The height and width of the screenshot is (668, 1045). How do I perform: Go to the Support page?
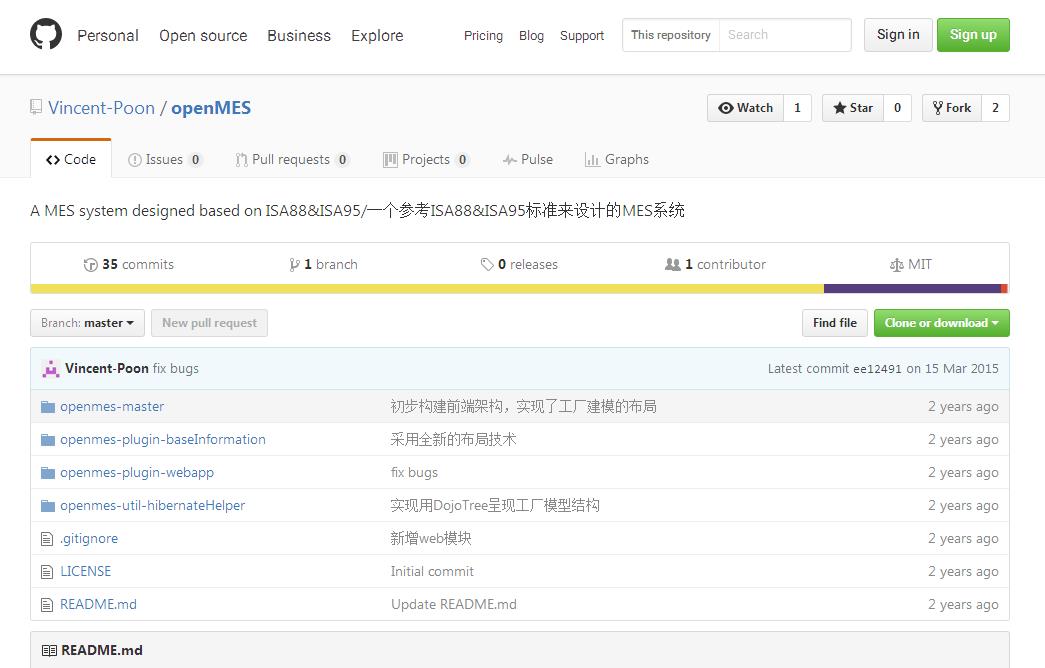coord(582,35)
